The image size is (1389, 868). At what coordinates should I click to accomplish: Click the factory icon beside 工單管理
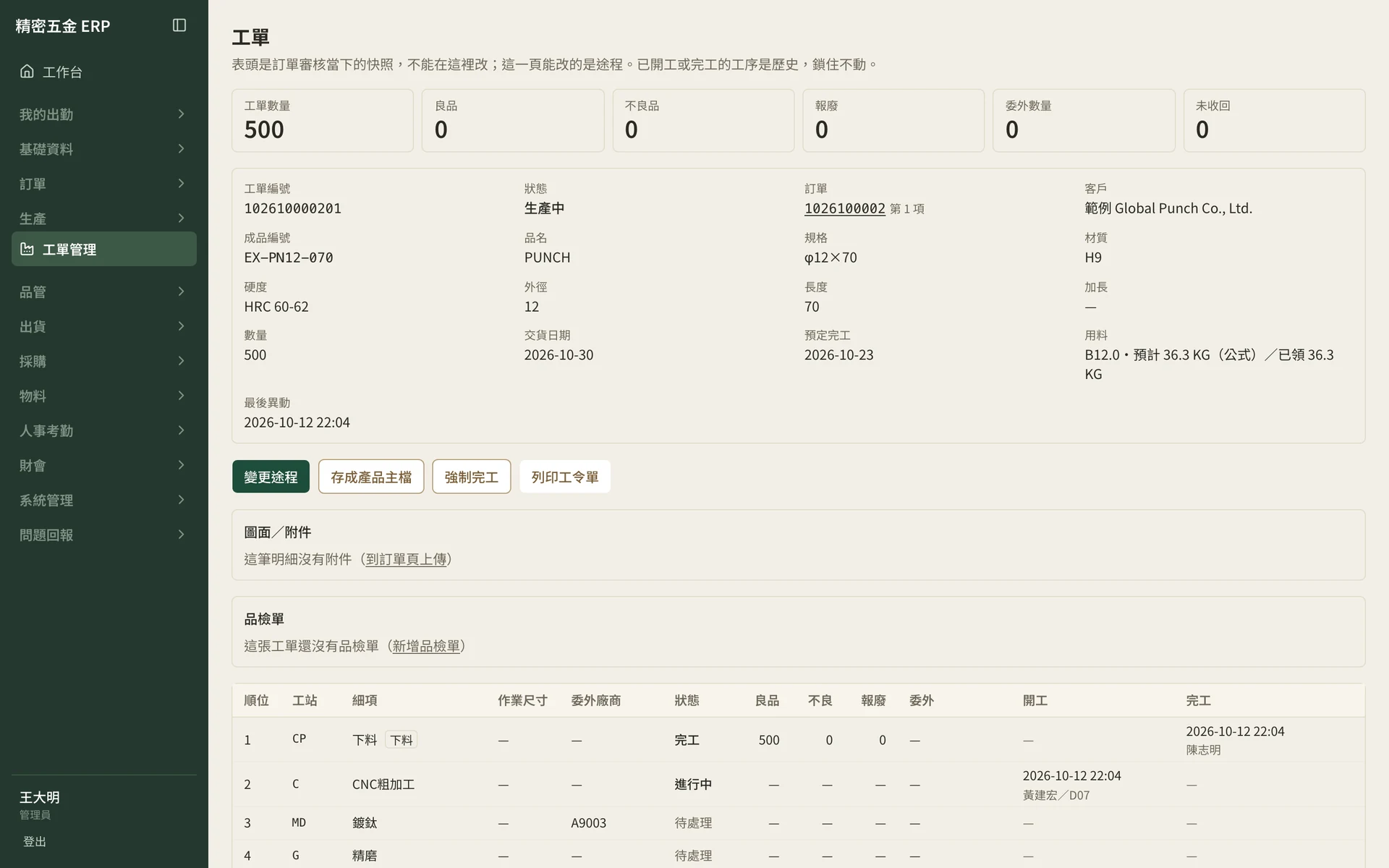coord(27,249)
